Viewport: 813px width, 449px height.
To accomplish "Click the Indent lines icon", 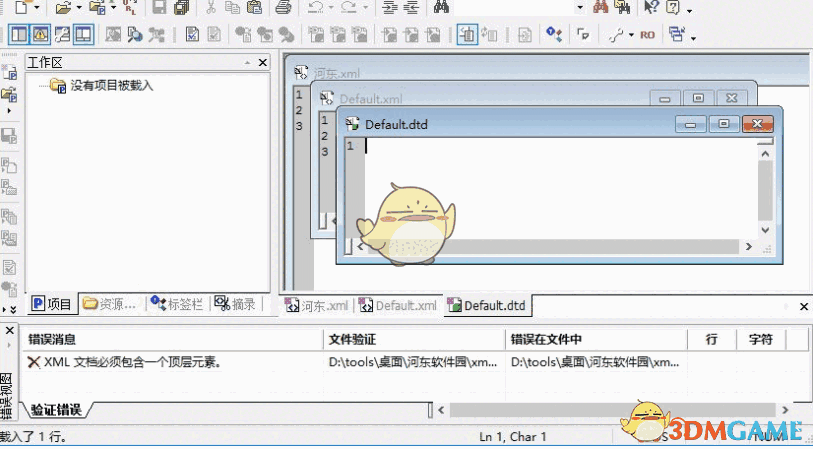I will 390,7.
